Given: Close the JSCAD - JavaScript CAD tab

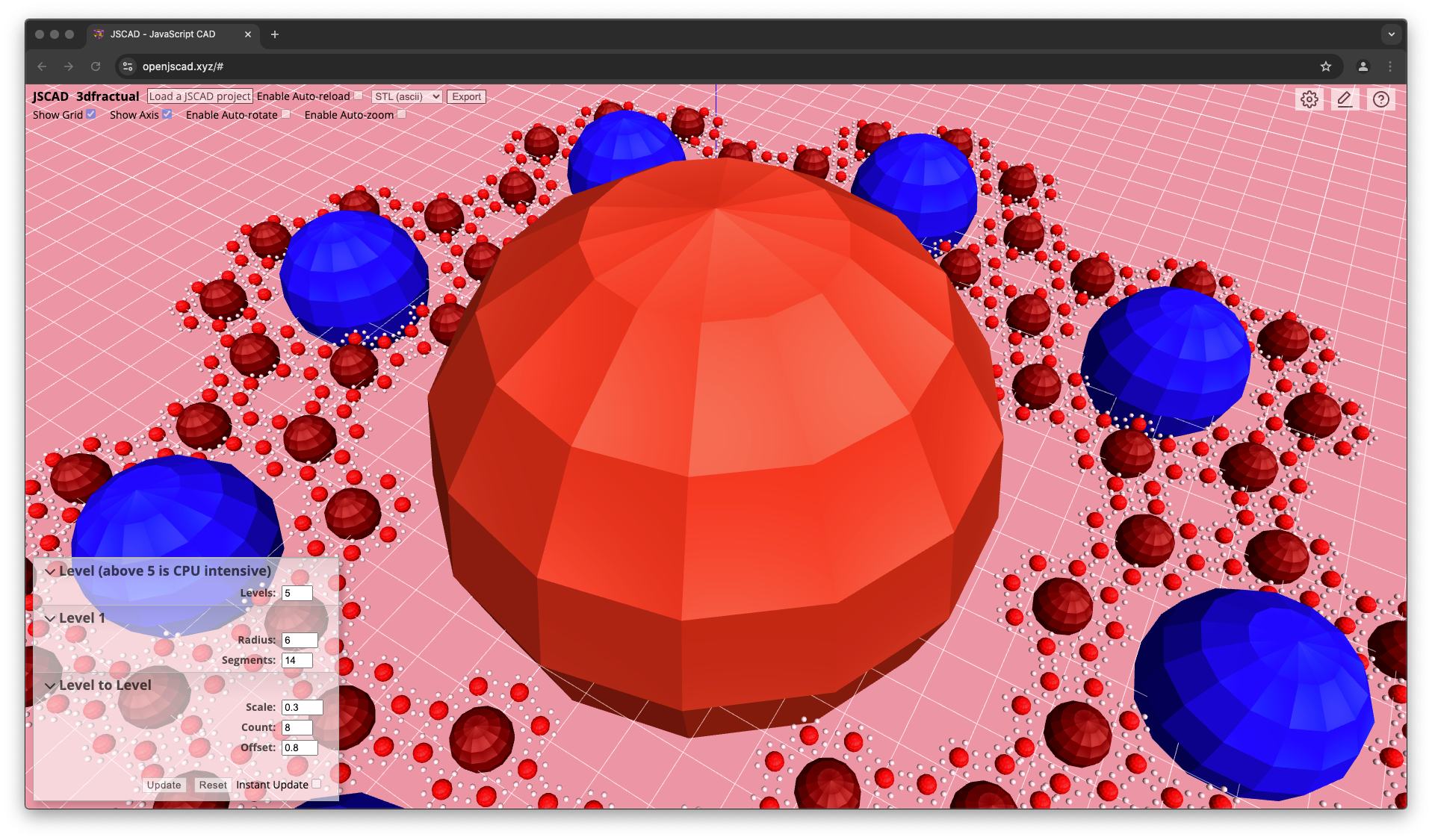Looking at the screenshot, I should pos(248,34).
